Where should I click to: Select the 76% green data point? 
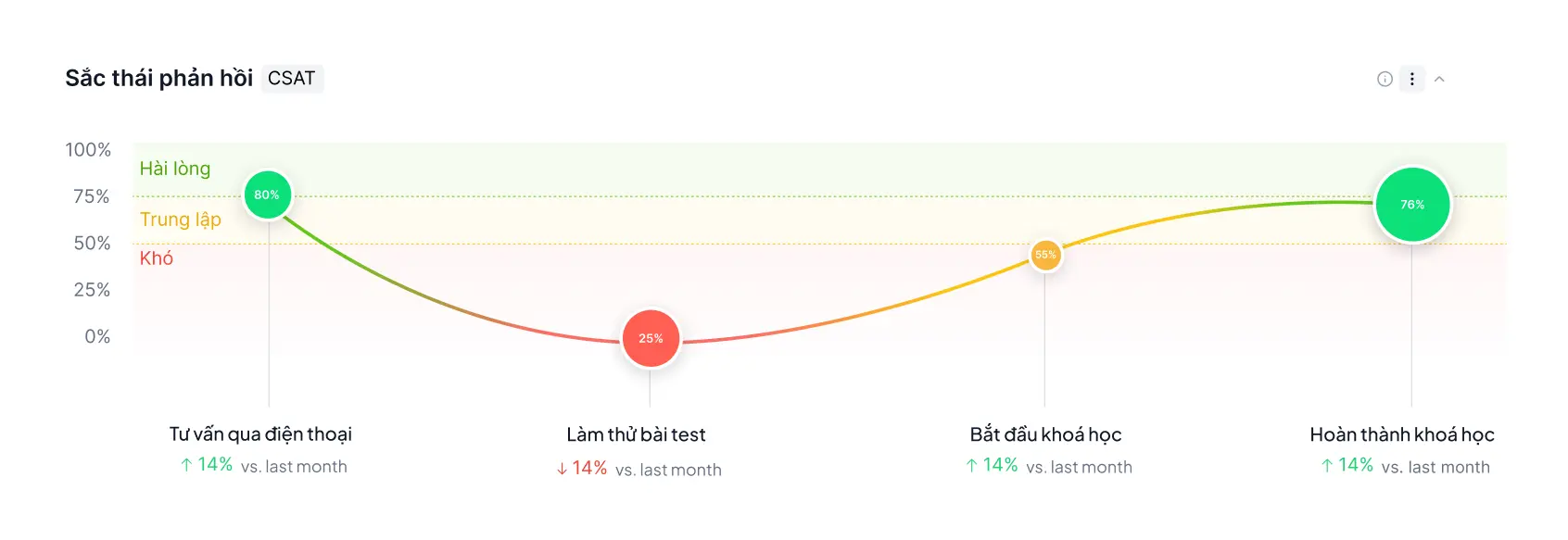pos(1412,204)
